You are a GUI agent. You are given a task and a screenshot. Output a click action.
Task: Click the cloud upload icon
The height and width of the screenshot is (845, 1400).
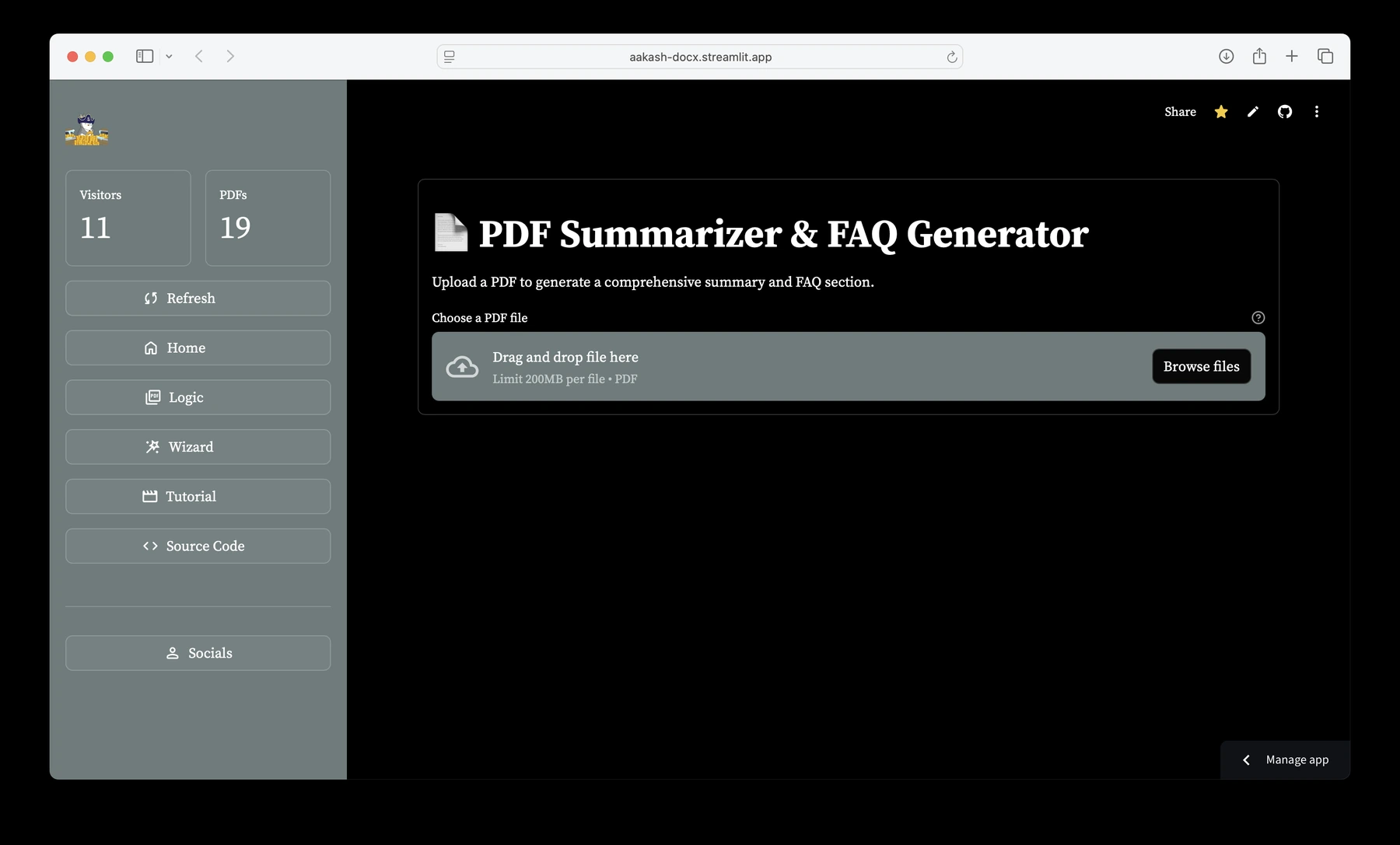(462, 367)
